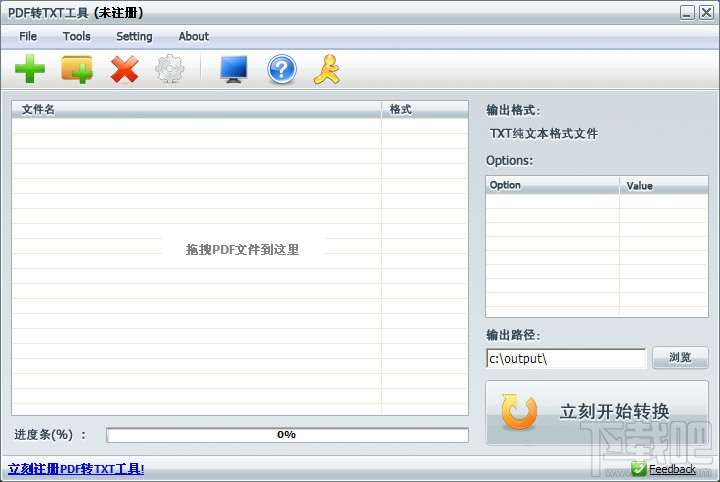Screen dimensions: 720x482
Task: Click the 输出路径 label
Action: 513,335
